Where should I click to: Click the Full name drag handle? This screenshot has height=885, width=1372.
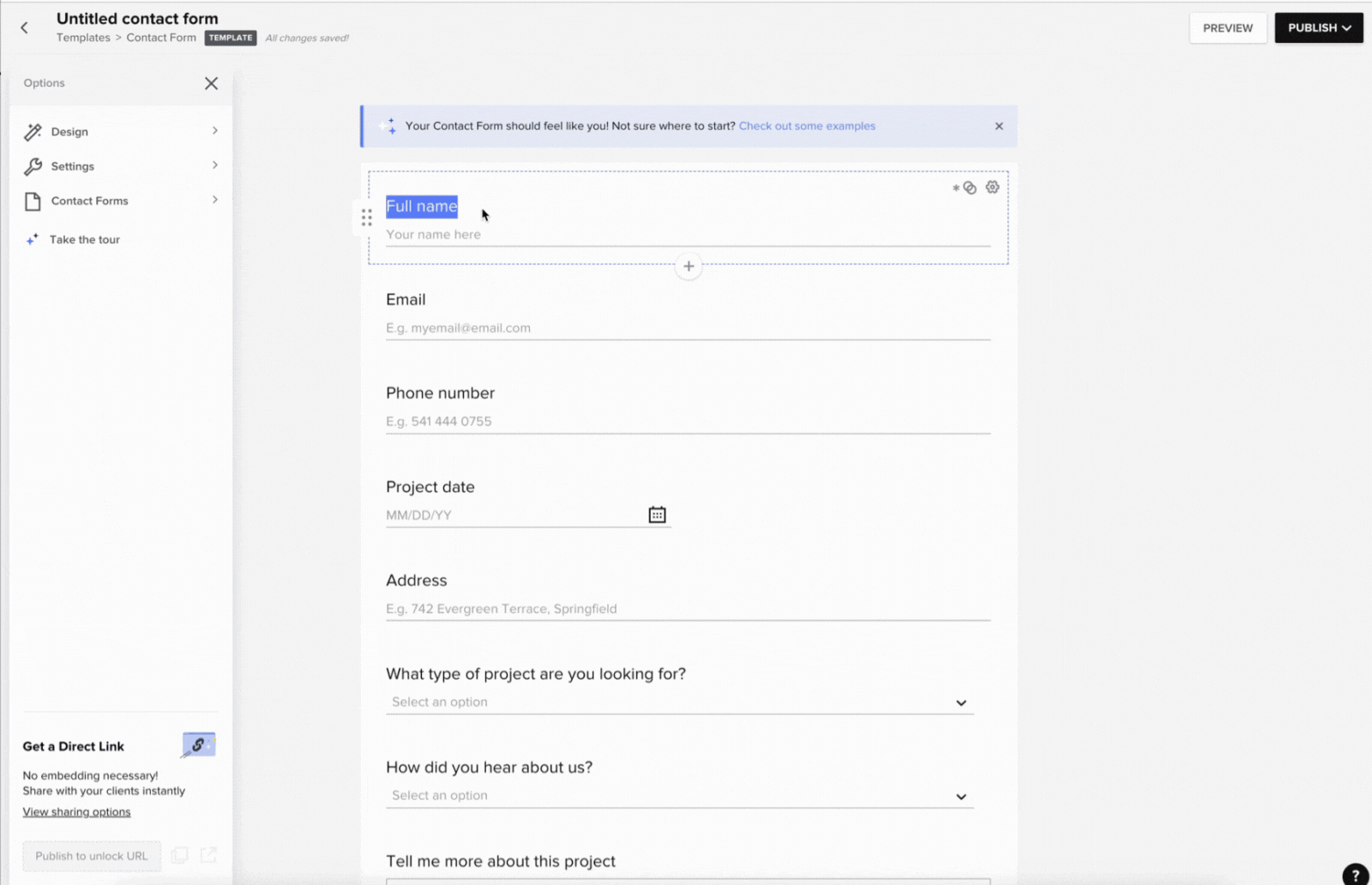(366, 218)
